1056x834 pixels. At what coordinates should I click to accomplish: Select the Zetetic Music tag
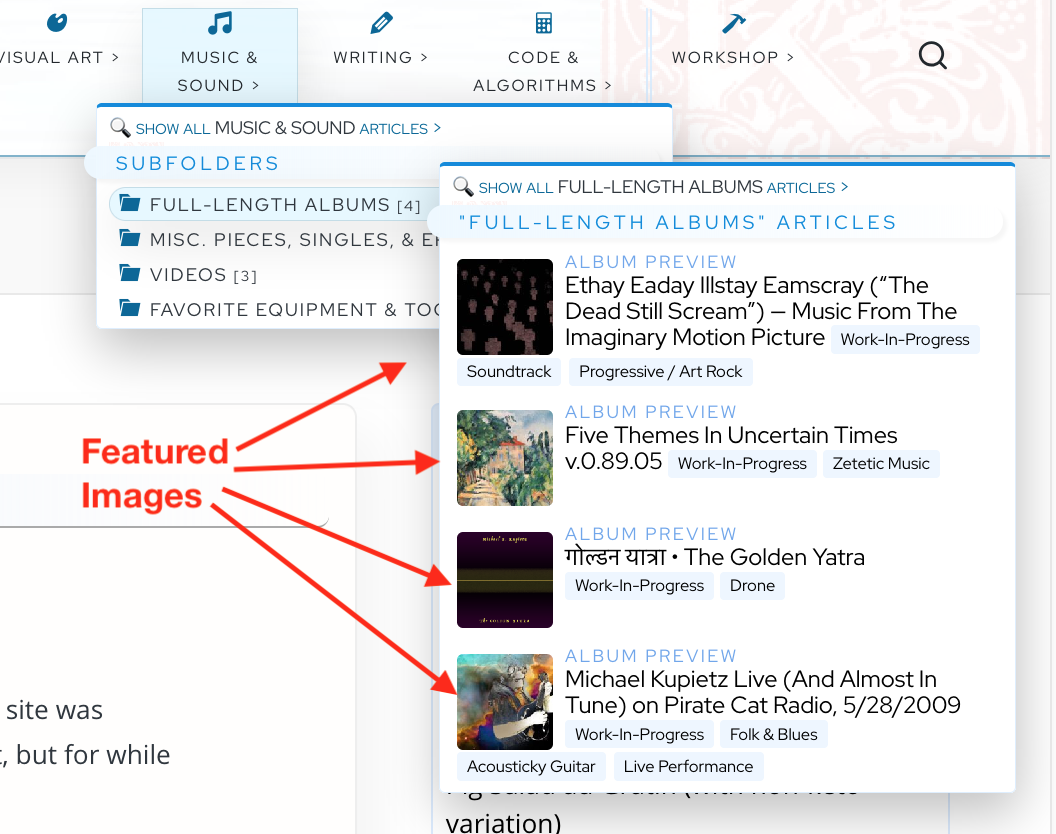point(881,464)
